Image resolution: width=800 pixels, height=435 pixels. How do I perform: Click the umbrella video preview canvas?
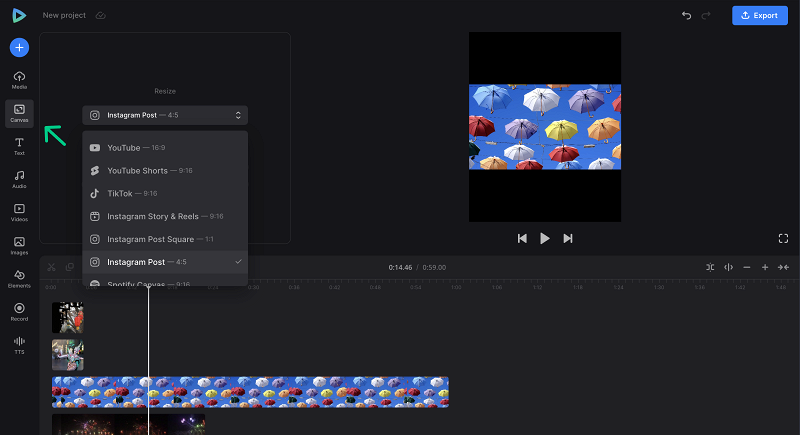click(x=545, y=127)
